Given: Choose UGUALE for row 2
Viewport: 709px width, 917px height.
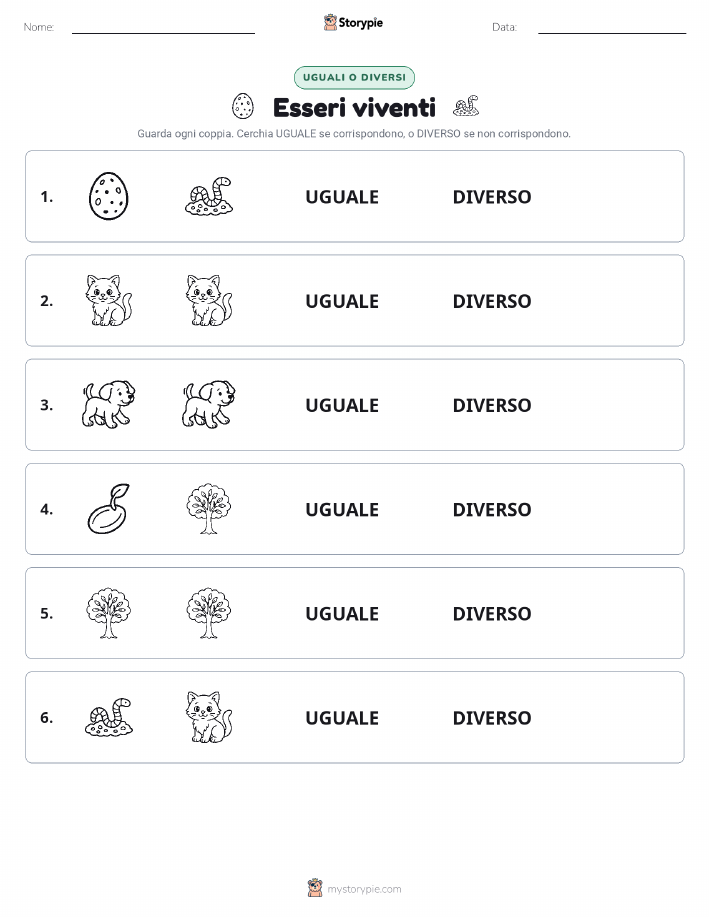Looking at the screenshot, I should click(342, 301).
